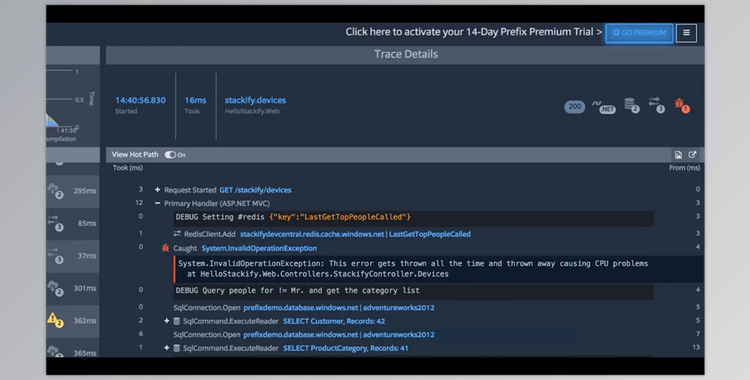The height and width of the screenshot is (380, 750).
Task: Click the database icon on SELECT ProductCategory row
Action: pos(176,348)
